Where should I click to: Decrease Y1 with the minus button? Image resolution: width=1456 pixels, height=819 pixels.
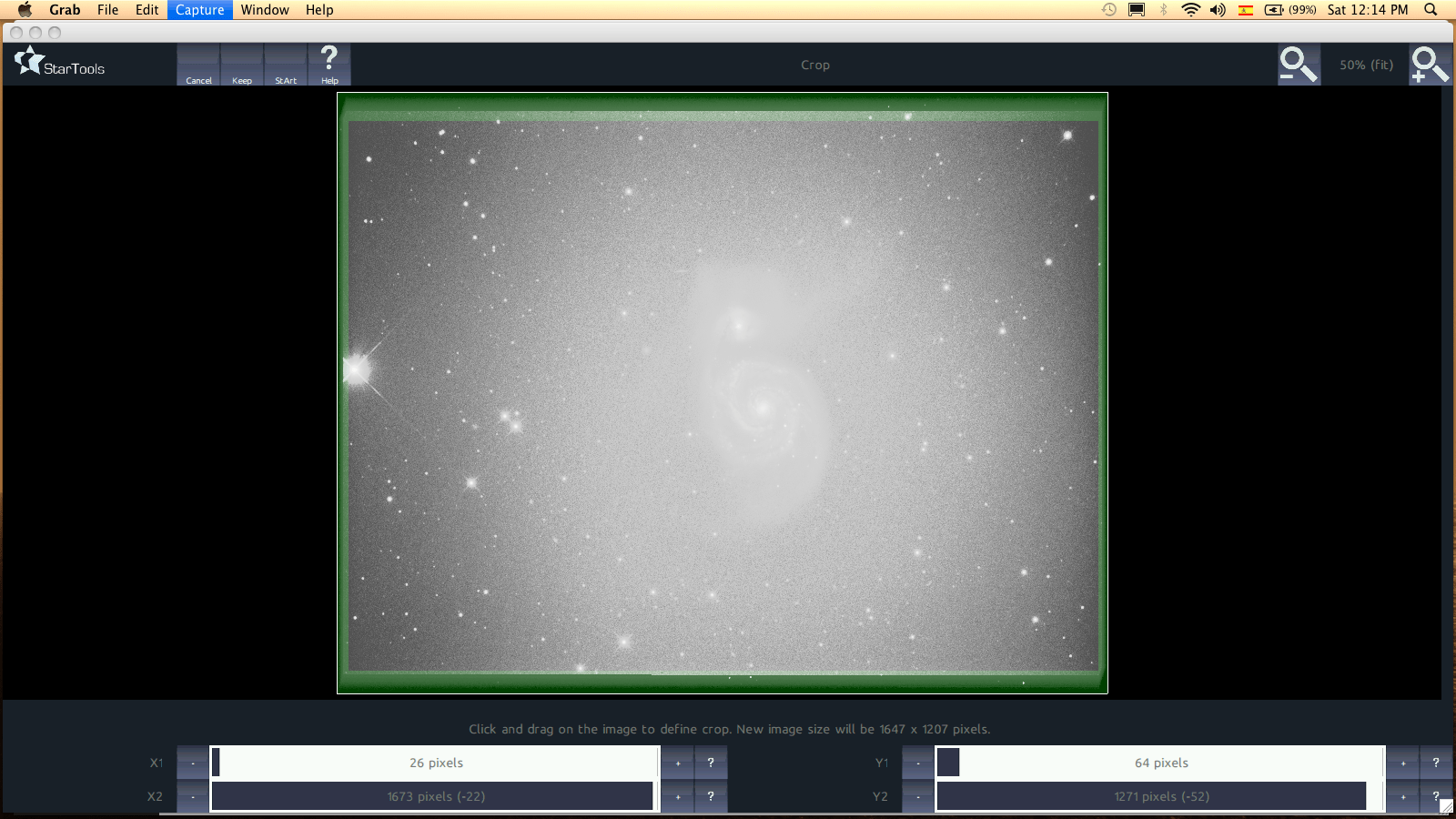pyautogui.click(x=918, y=763)
